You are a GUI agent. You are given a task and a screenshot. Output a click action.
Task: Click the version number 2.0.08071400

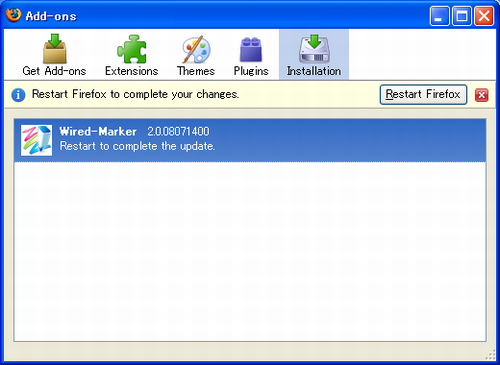(178, 131)
